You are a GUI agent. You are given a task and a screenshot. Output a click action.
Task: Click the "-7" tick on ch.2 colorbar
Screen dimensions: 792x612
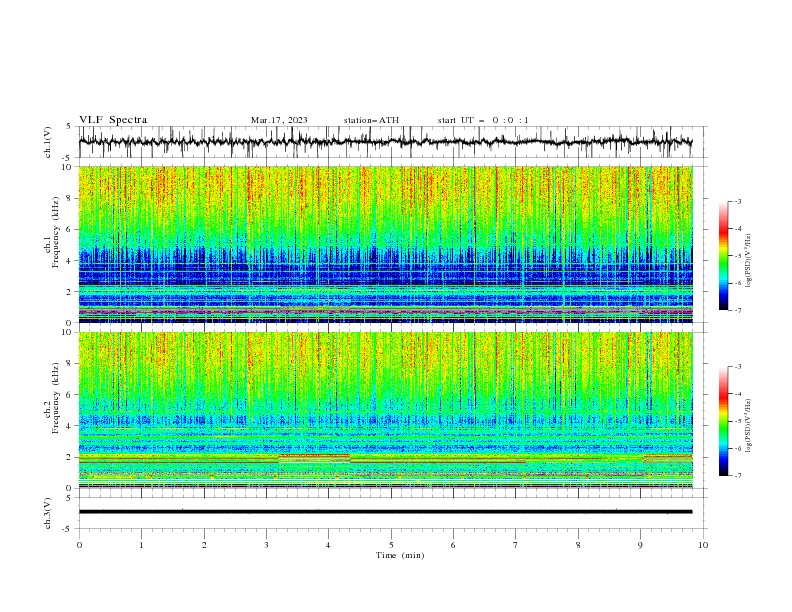tap(738, 475)
